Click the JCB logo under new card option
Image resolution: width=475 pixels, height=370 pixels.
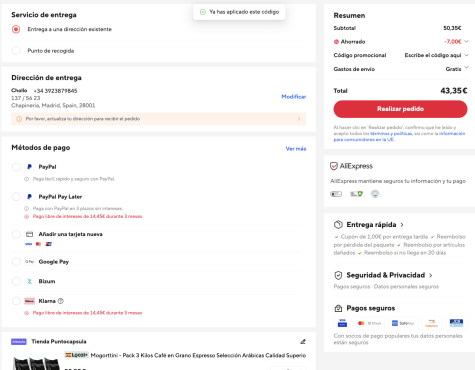[x=49, y=244]
